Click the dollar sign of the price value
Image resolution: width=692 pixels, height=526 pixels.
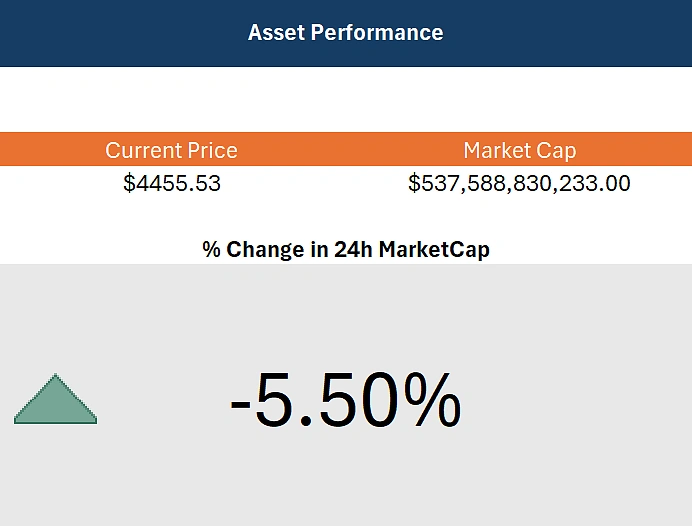(x=129, y=183)
